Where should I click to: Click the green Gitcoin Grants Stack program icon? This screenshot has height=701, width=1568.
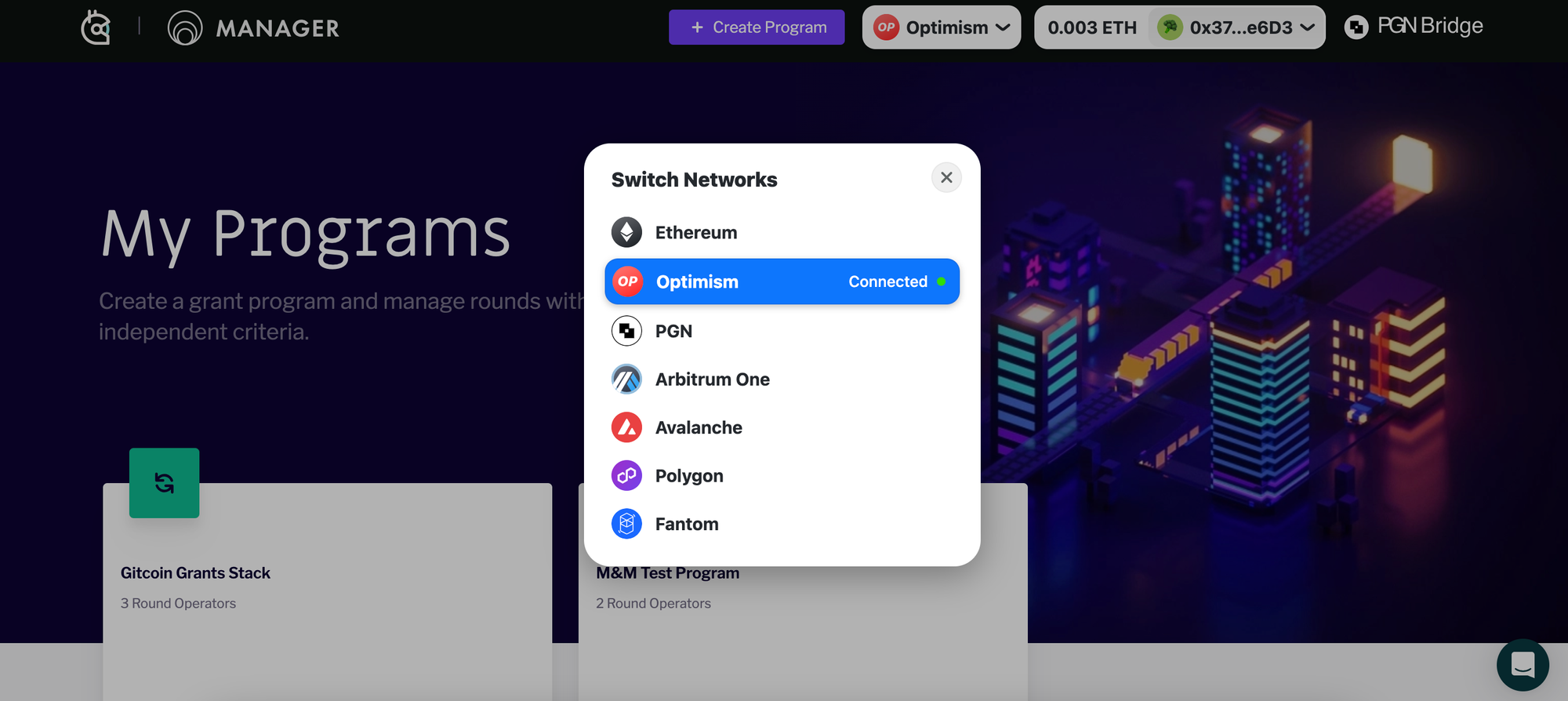tap(164, 483)
